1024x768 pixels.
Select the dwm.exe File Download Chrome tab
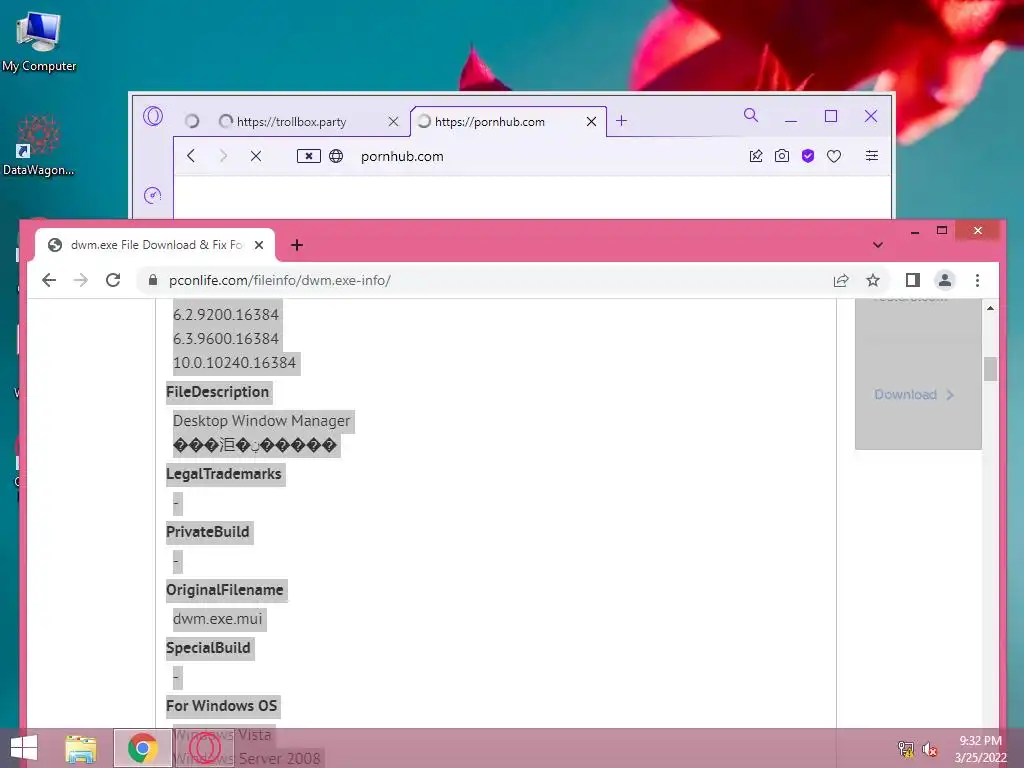pos(155,245)
